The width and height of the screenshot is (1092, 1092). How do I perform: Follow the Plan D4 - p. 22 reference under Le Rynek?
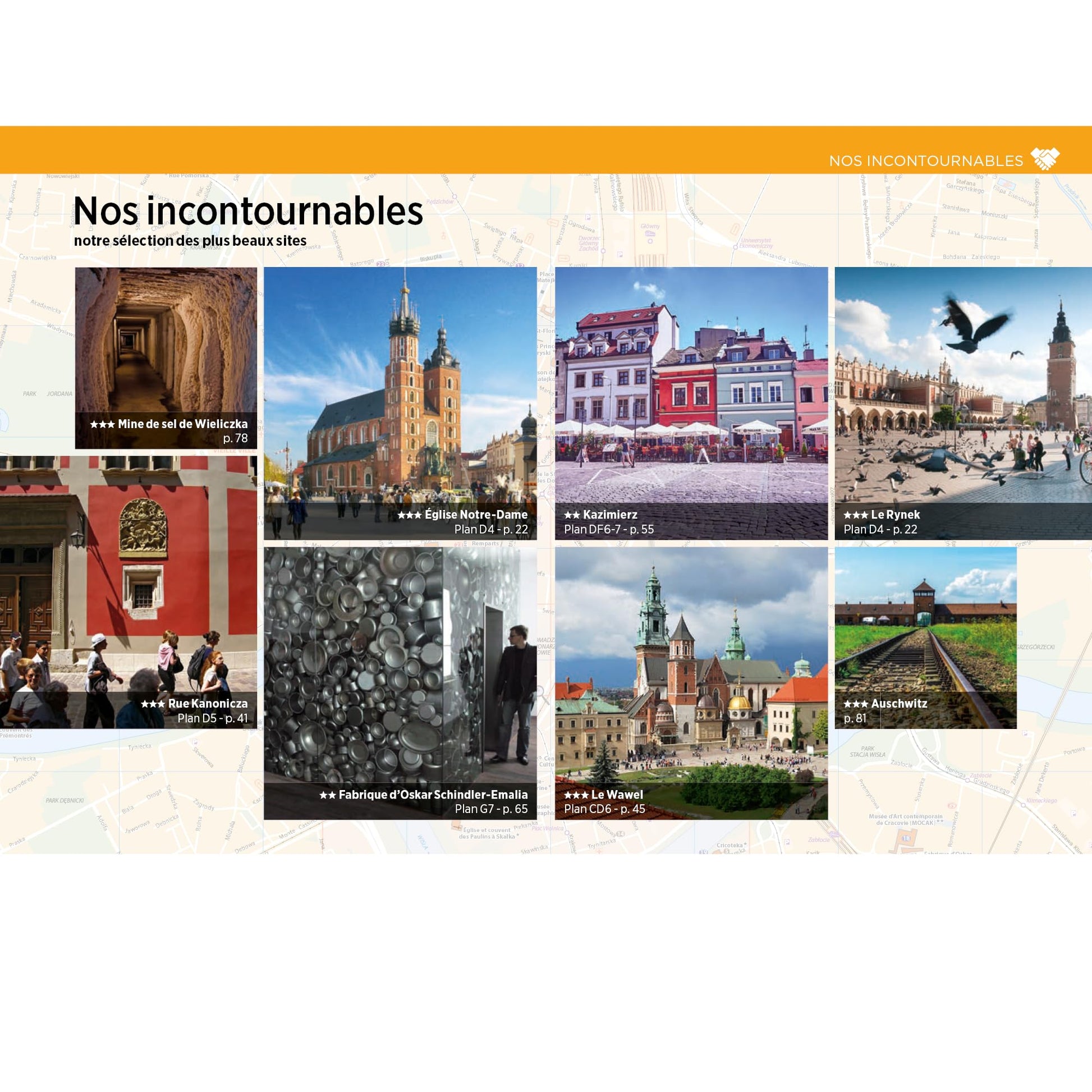(880, 530)
